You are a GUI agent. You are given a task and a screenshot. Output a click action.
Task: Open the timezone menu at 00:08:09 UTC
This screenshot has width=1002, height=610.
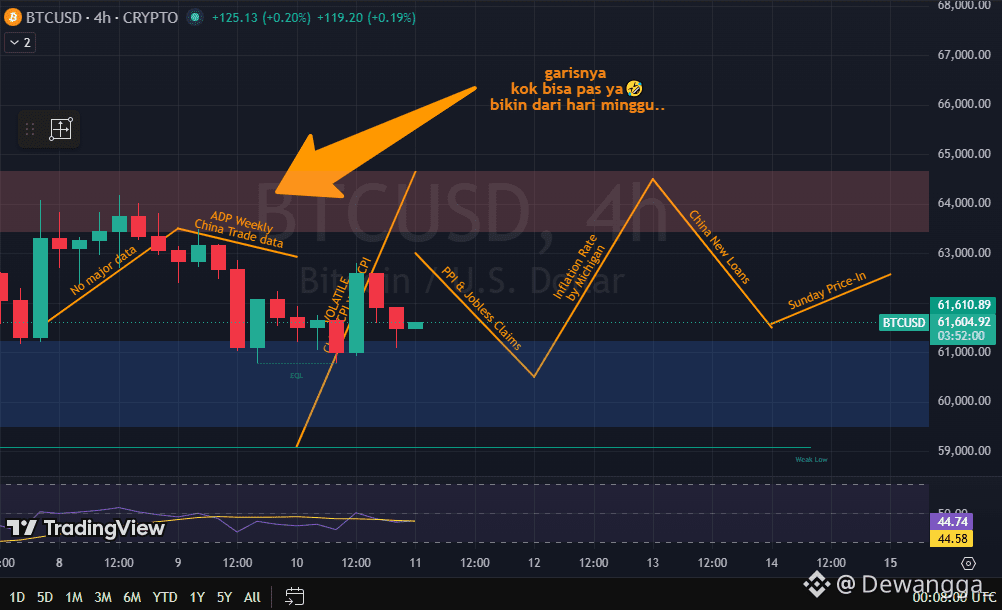click(x=953, y=597)
